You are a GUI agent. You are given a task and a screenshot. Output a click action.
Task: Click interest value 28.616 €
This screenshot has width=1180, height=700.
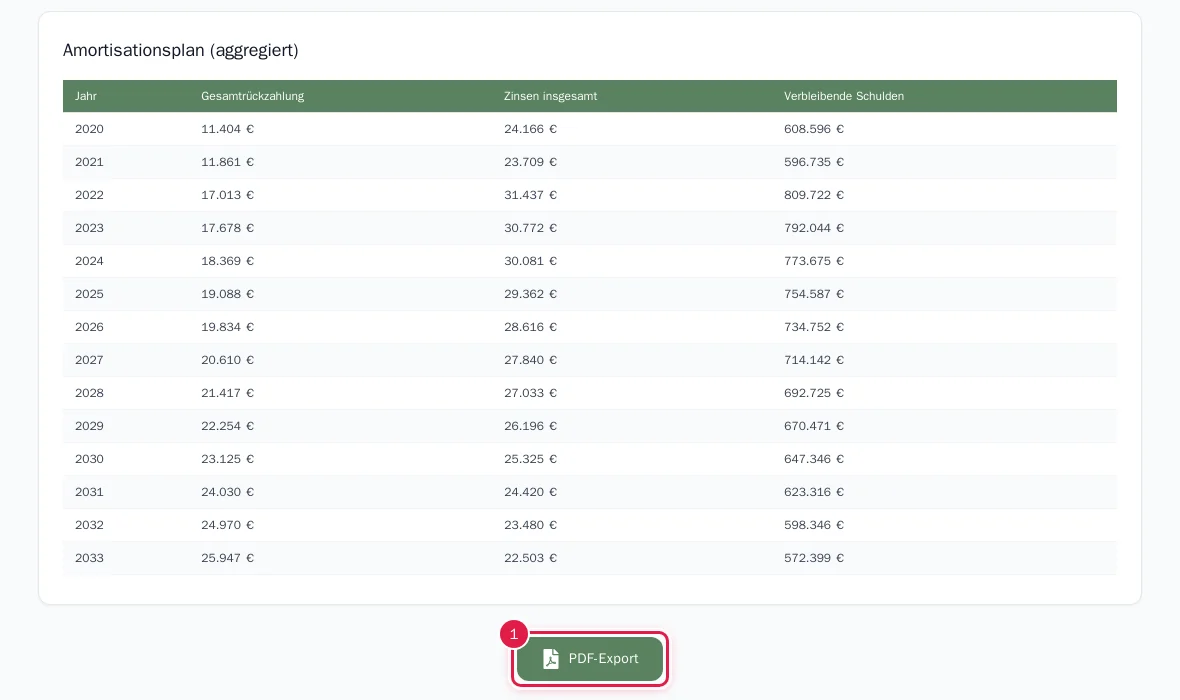point(531,327)
